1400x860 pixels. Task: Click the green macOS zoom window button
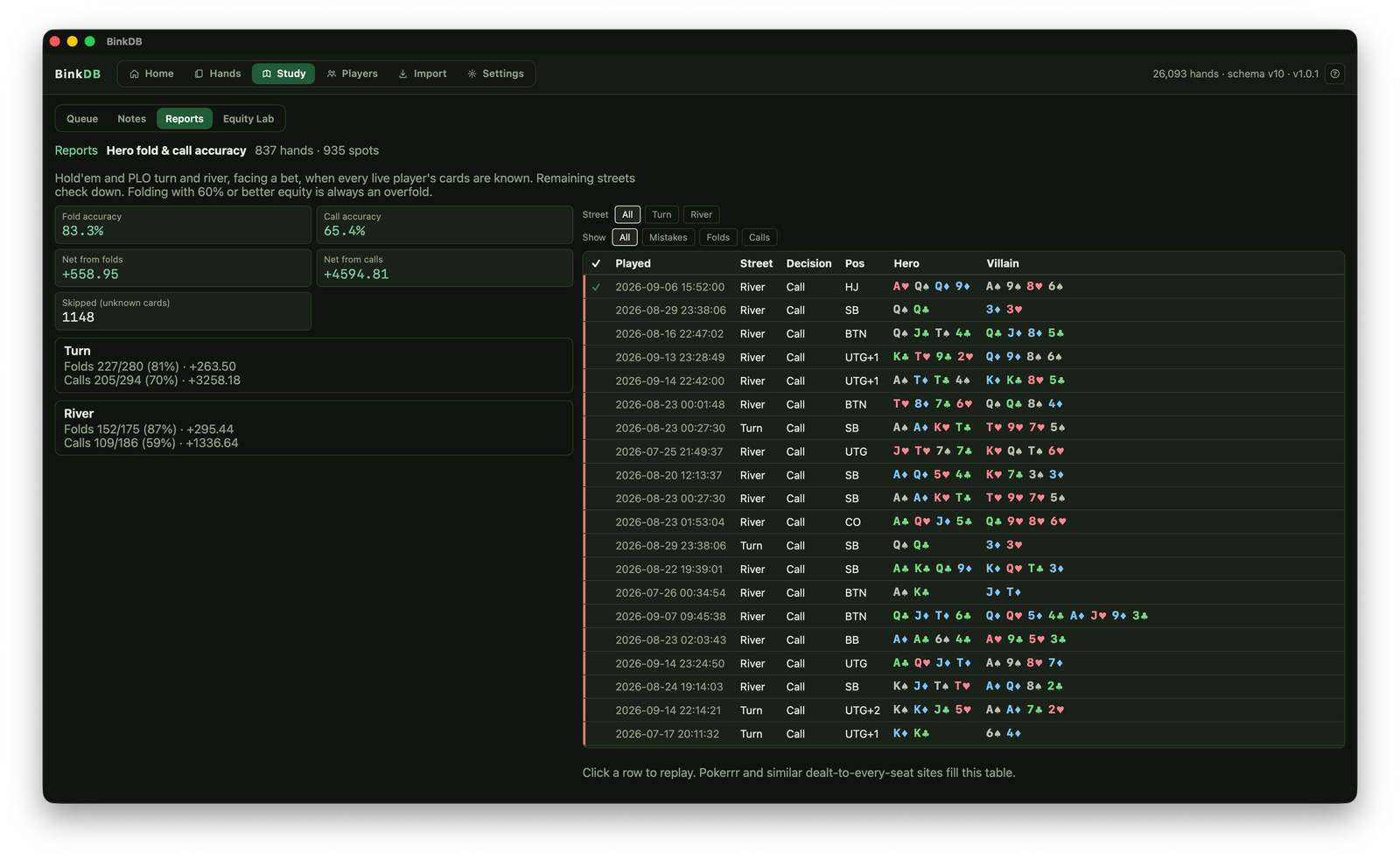[89, 41]
